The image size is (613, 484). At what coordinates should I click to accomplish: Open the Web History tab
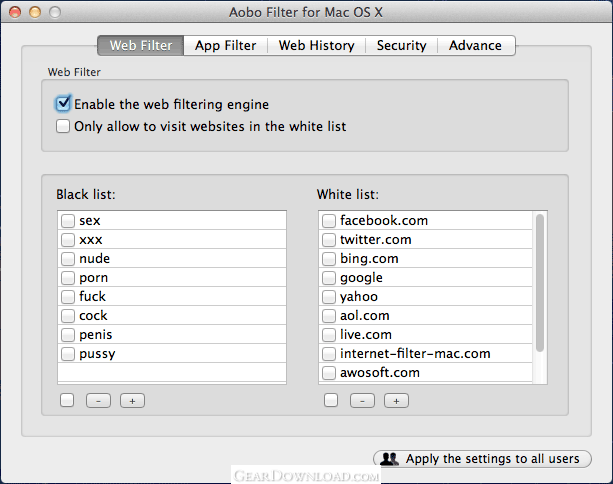316,45
